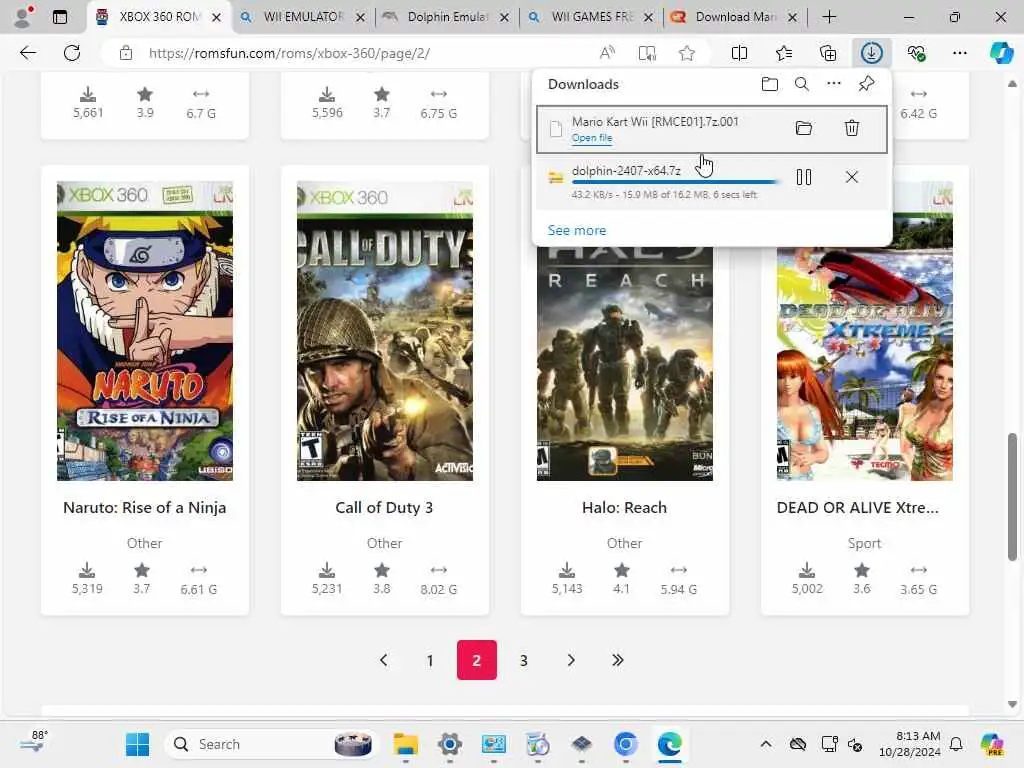Go to page 3
The width and height of the screenshot is (1024, 768).
tap(524, 660)
